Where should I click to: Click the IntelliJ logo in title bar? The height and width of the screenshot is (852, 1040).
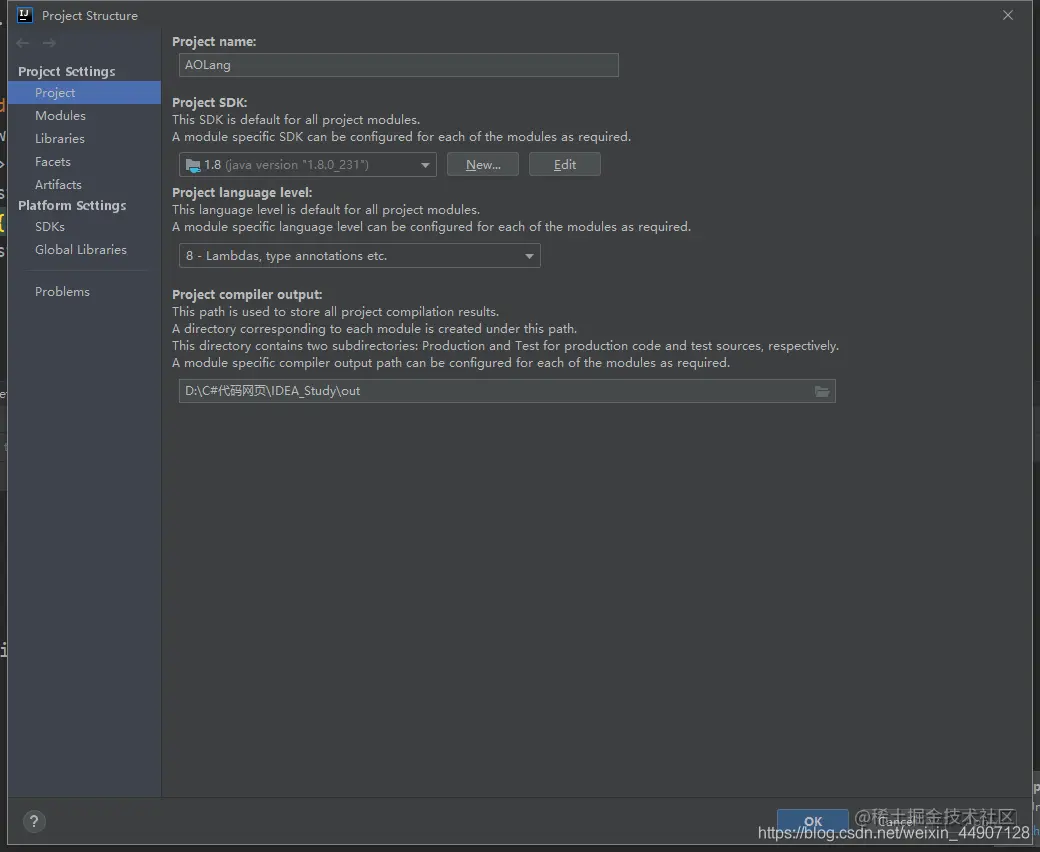click(x=25, y=15)
